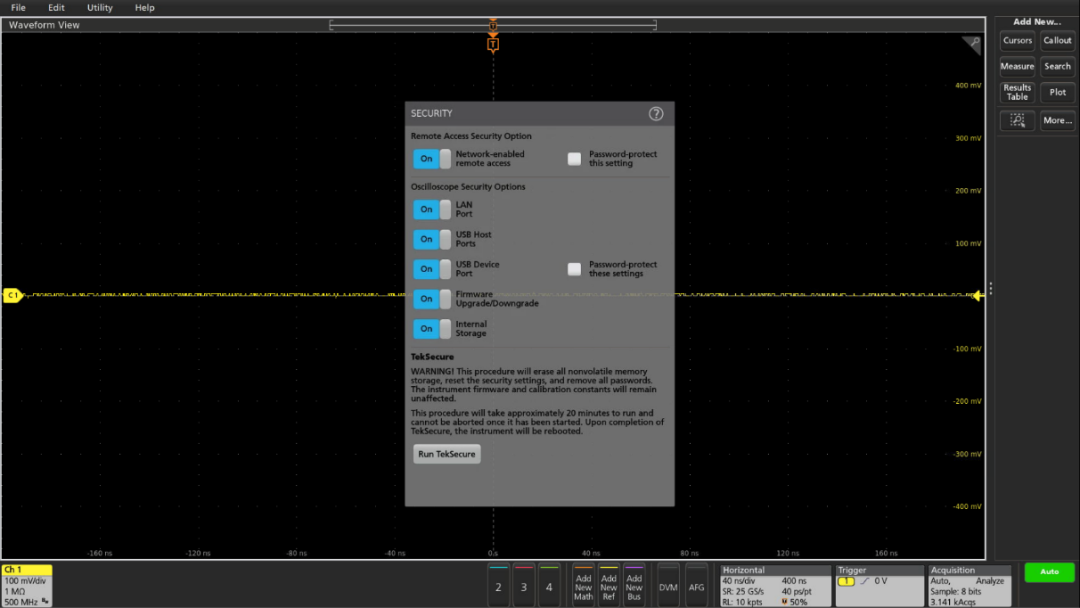The width and height of the screenshot is (1080, 608).
Task: Expand the More... add-new options
Action: pos(1057,120)
